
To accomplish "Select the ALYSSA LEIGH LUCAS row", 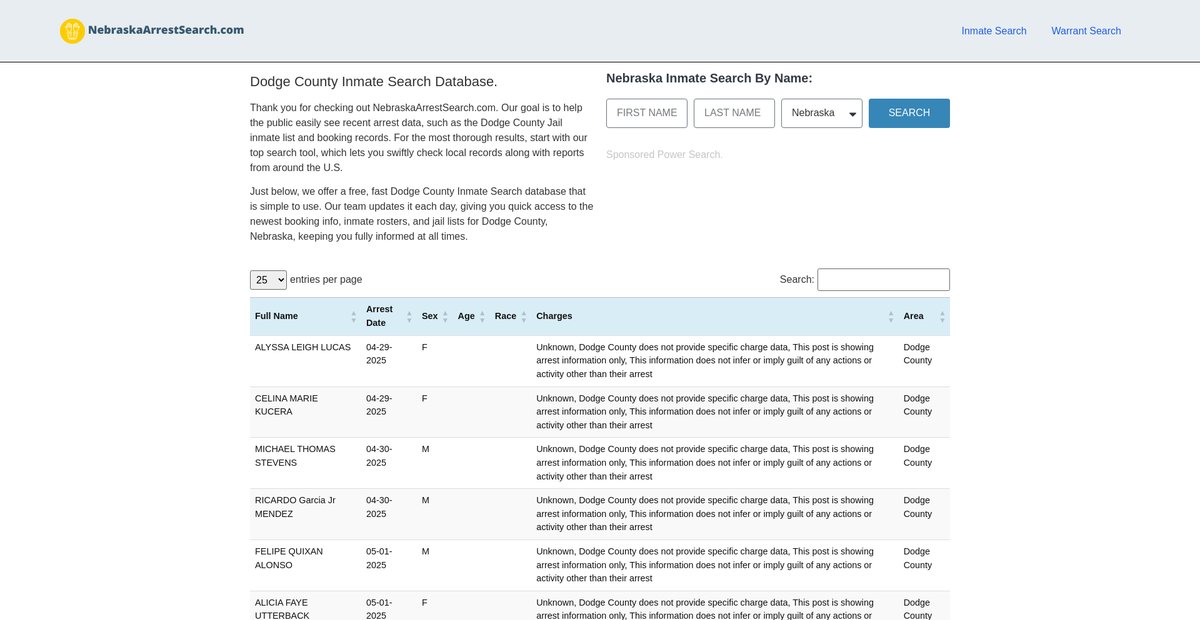I will [x=302, y=347].
